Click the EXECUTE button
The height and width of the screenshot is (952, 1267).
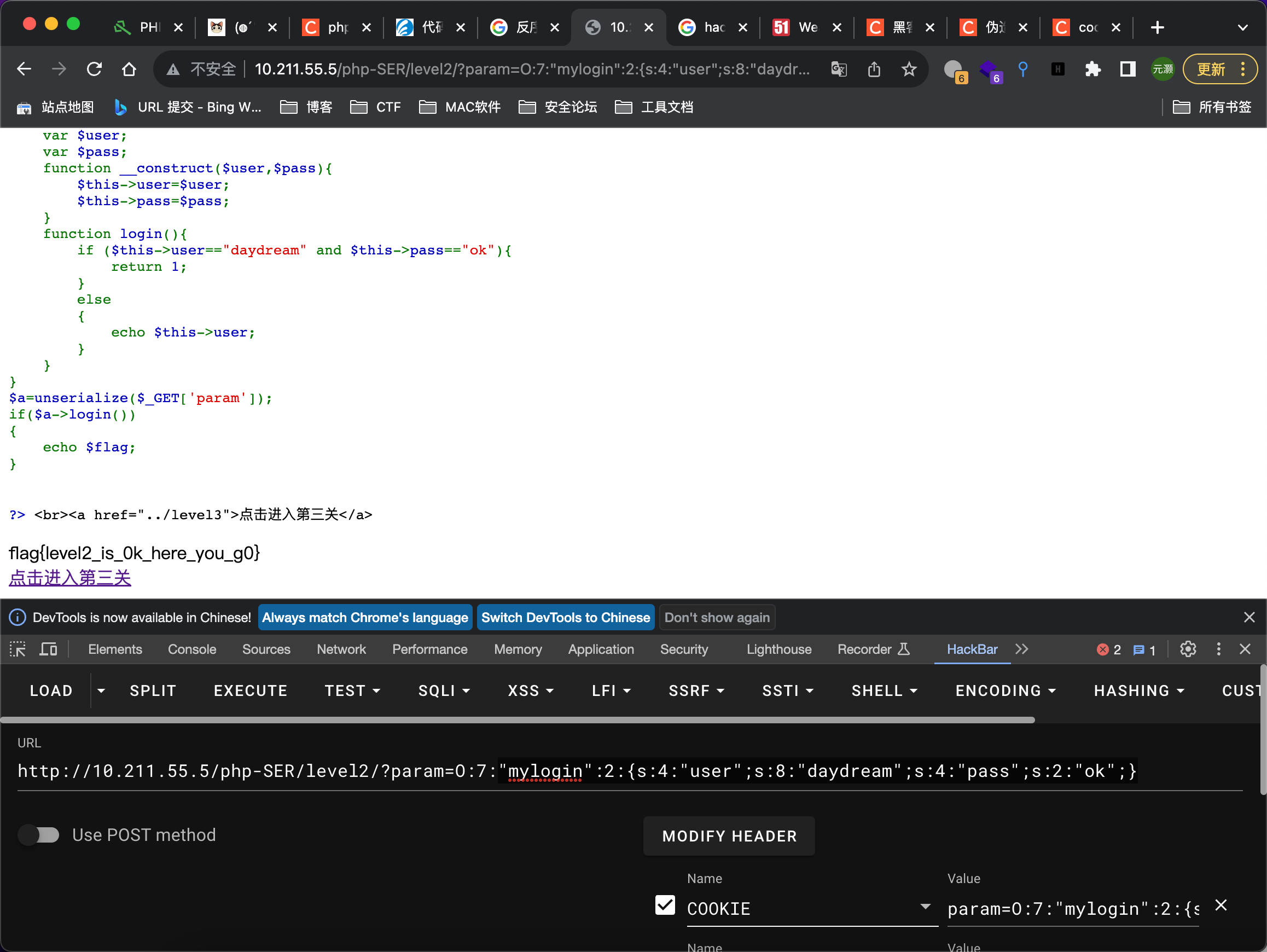point(251,691)
